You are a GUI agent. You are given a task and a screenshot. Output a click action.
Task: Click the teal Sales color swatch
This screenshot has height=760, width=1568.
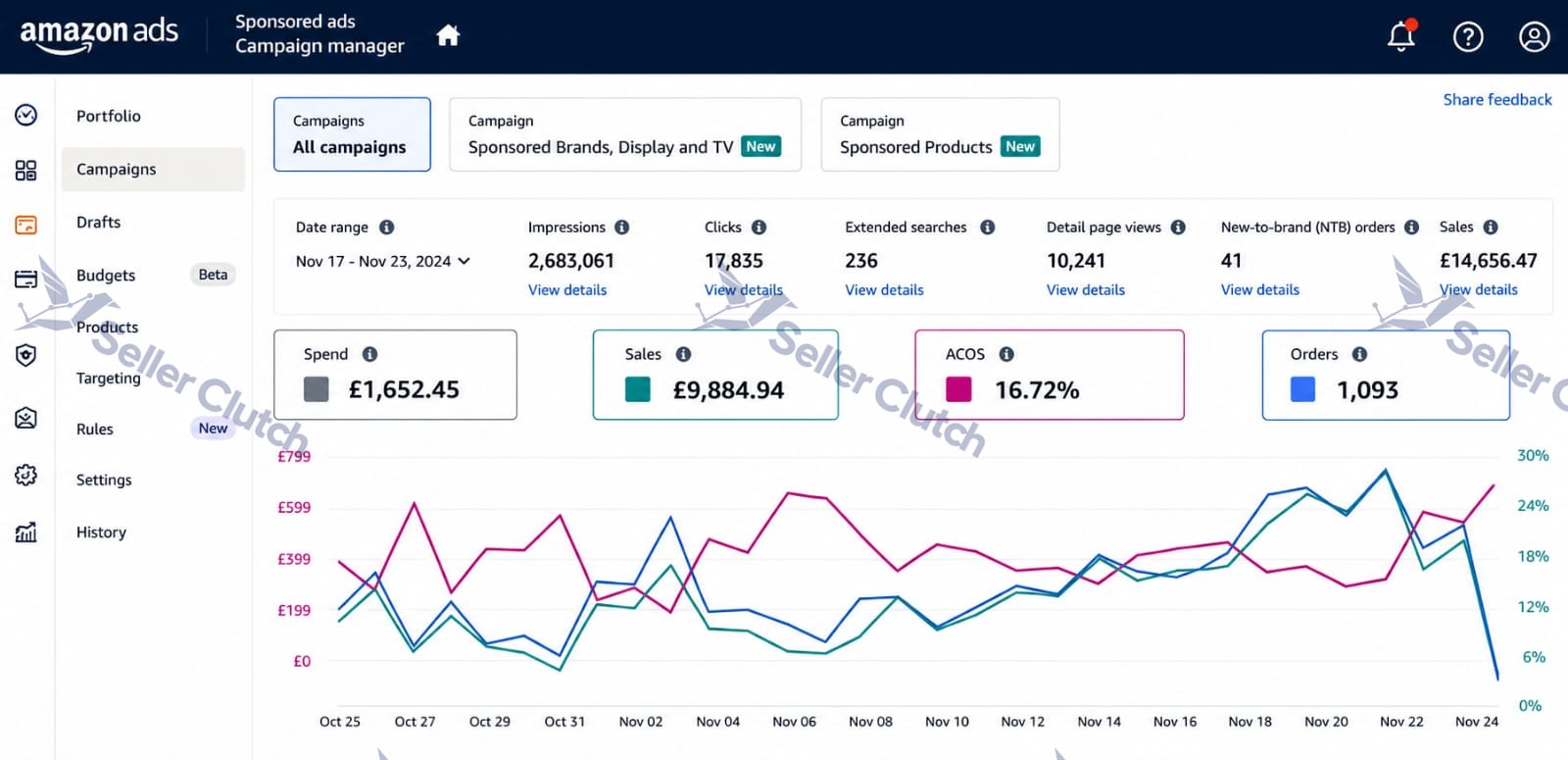click(x=638, y=389)
